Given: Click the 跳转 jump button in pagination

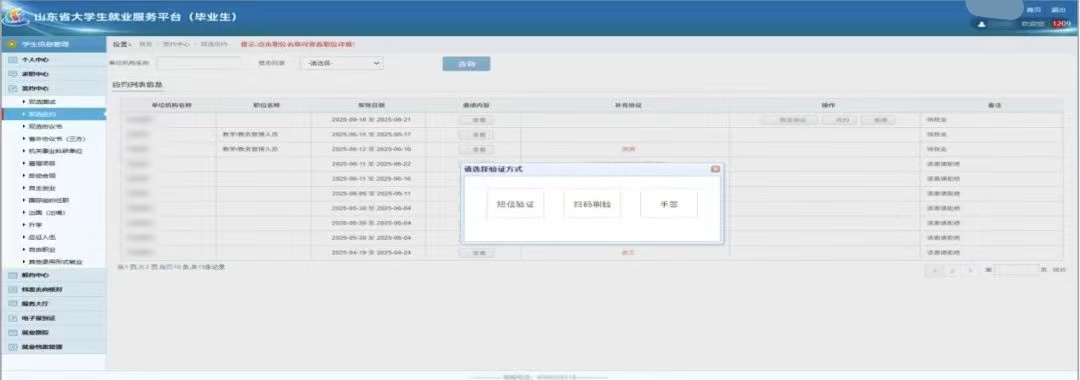Looking at the screenshot, I should tap(1060, 270).
